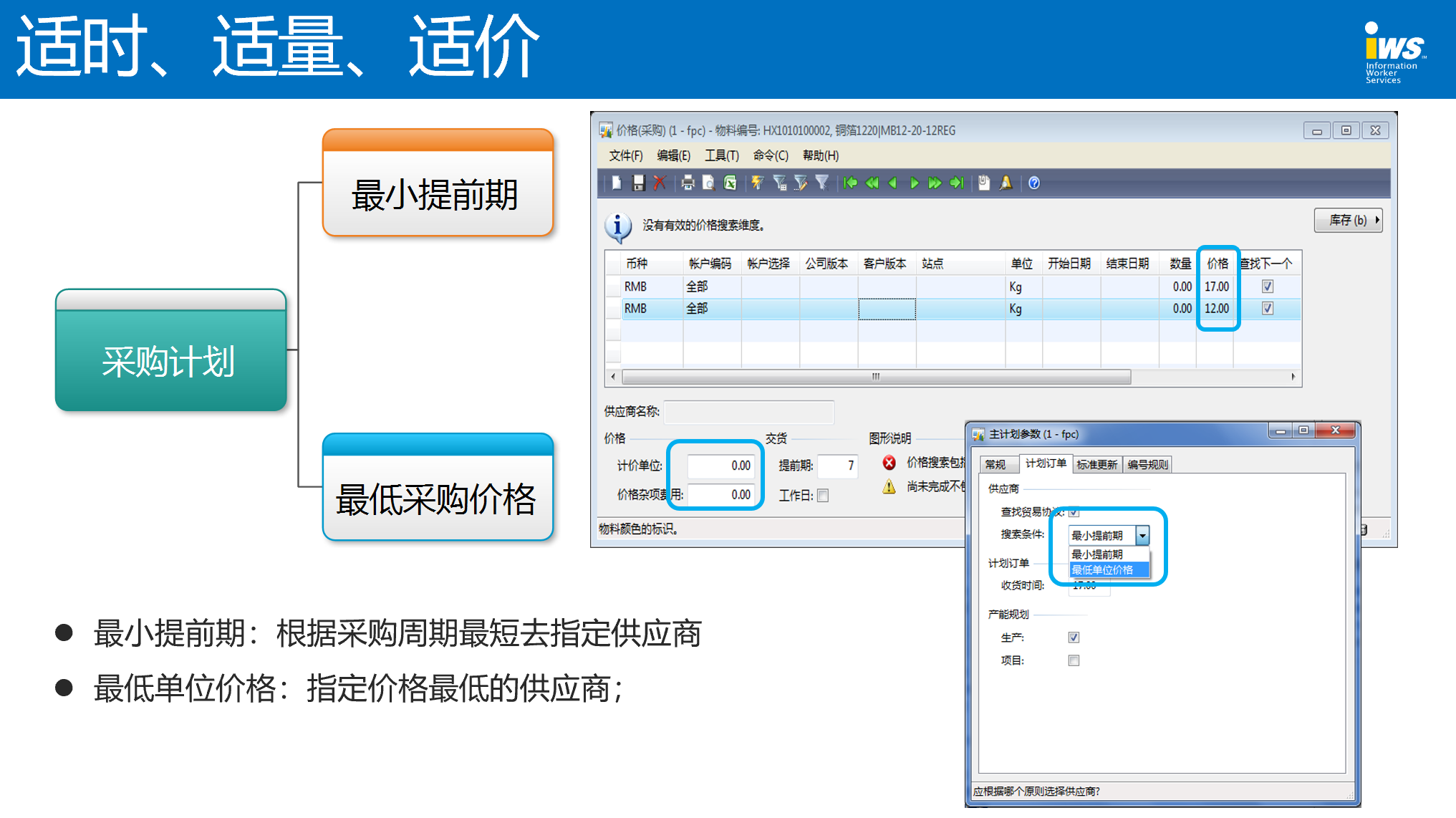This screenshot has height=818, width=1456.
Task: Click the Save floppy disk icon
Action: click(638, 183)
